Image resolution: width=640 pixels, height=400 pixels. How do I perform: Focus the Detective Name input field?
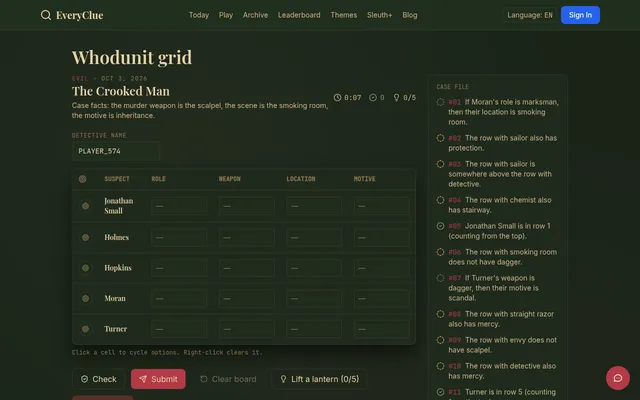116,151
